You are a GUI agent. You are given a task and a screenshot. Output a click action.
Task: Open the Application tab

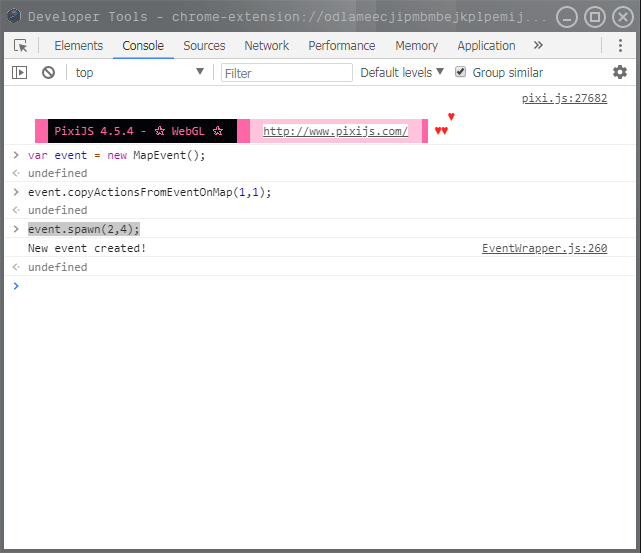click(x=486, y=45)
